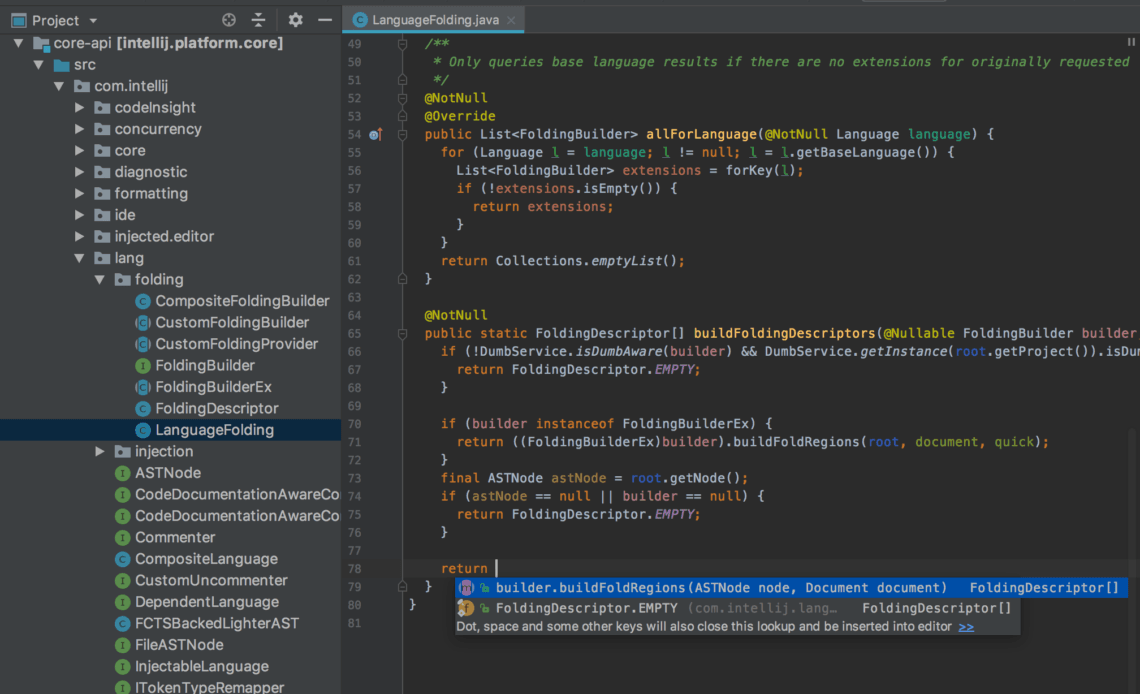1140x694 pixels.
Task: Open ASTNode interface in project tree
Action: coord(168,473)
